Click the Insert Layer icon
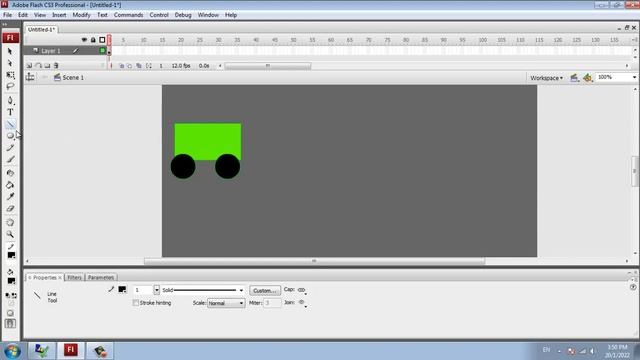 [29, 65]
